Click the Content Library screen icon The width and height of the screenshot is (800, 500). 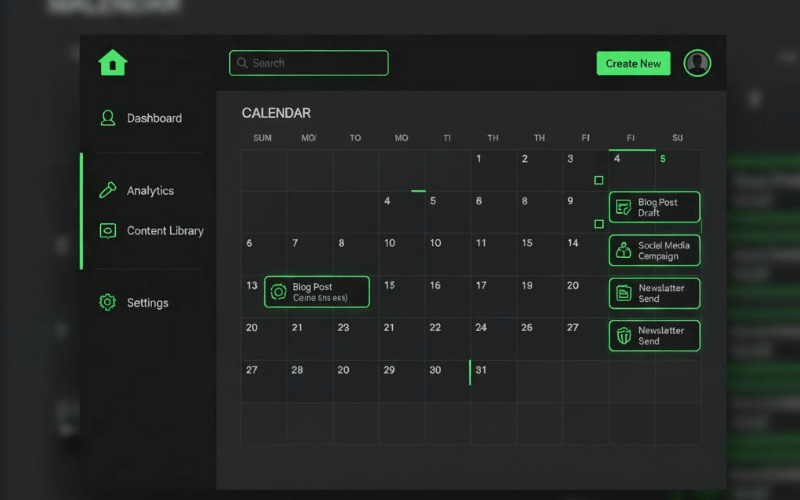click(x=108, y=231)
